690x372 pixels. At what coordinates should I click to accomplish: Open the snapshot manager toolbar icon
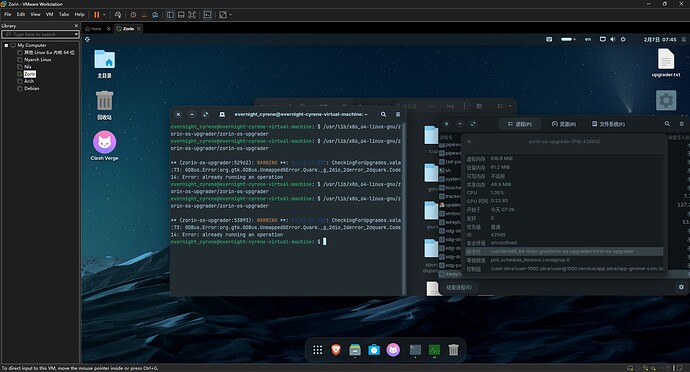coord(155,15)
